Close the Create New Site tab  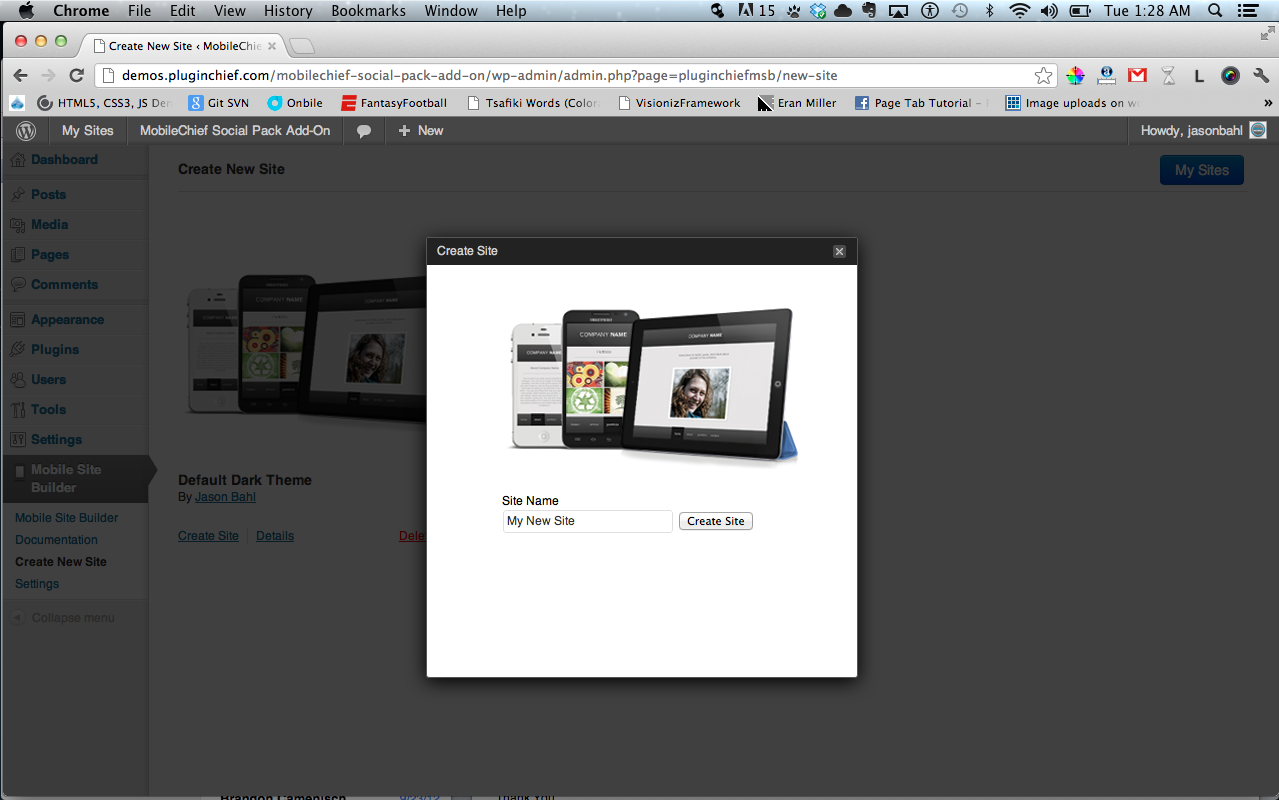click(272, 46)
